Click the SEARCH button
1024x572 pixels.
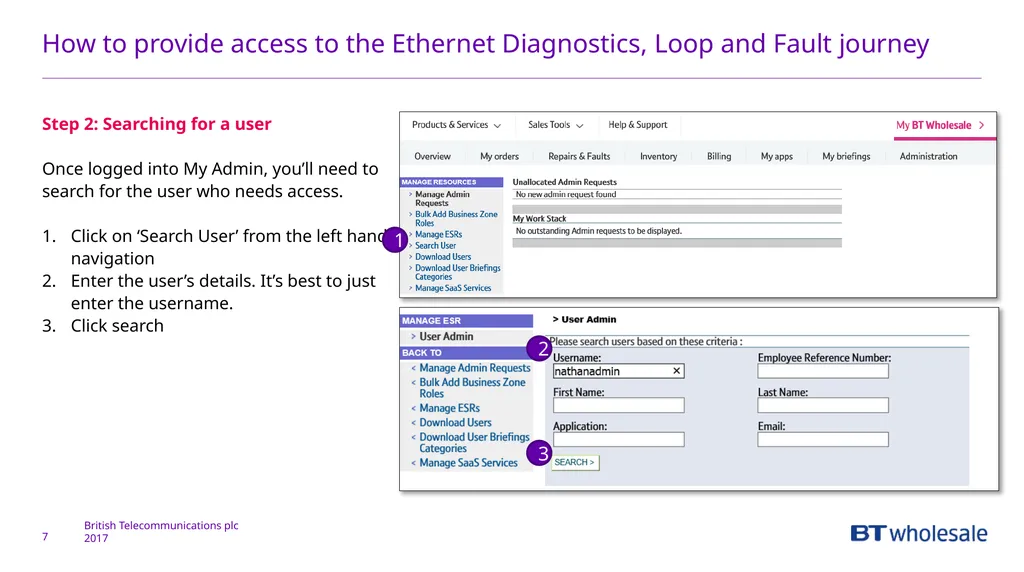[x=575, y=462]
